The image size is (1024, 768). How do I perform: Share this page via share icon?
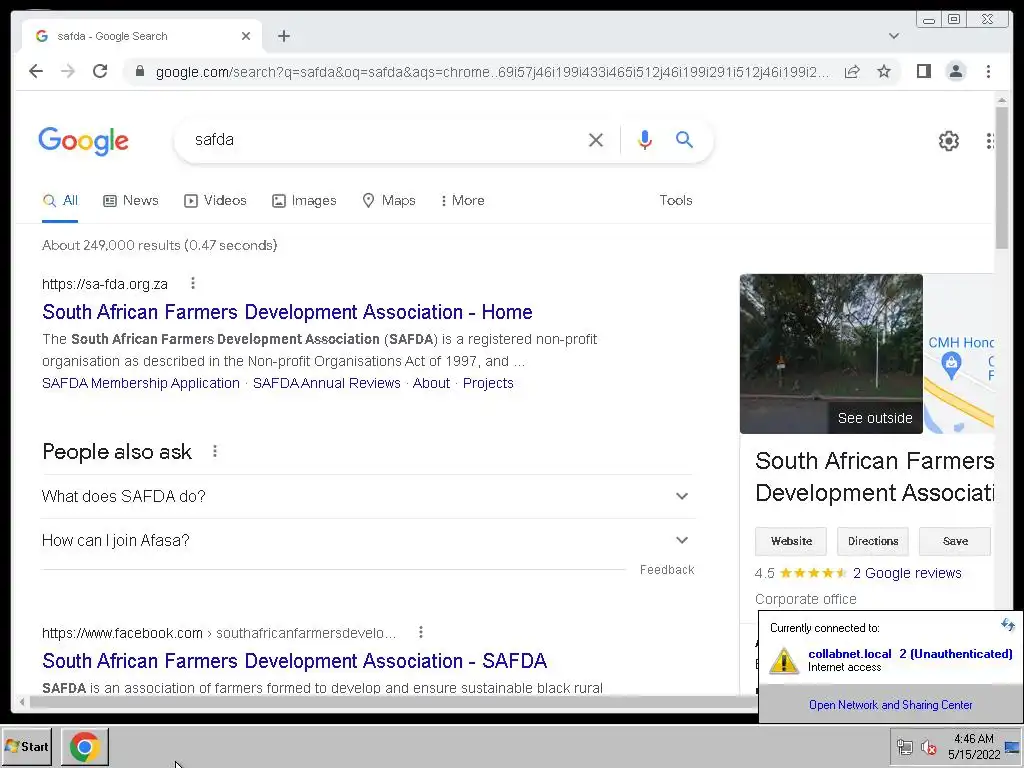click(x=852, y=71)
